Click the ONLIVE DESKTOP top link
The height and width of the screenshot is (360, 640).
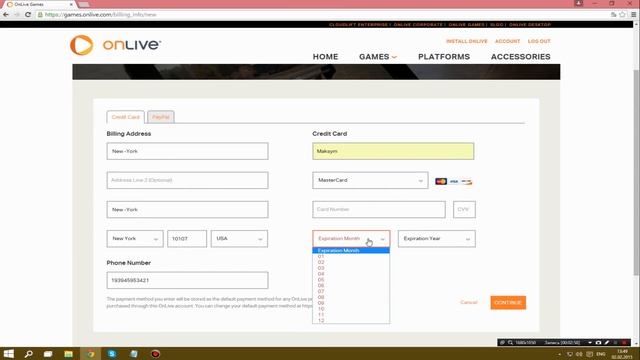[530, 24]
